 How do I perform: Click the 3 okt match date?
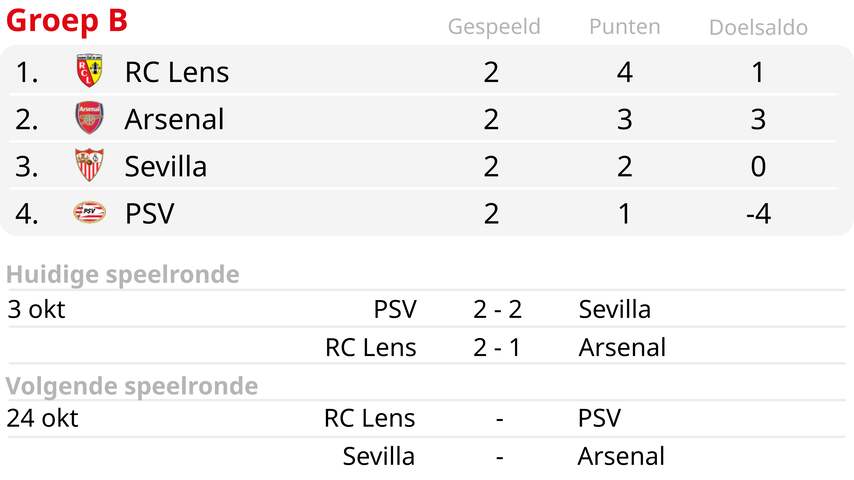click(x=36, y=309)
